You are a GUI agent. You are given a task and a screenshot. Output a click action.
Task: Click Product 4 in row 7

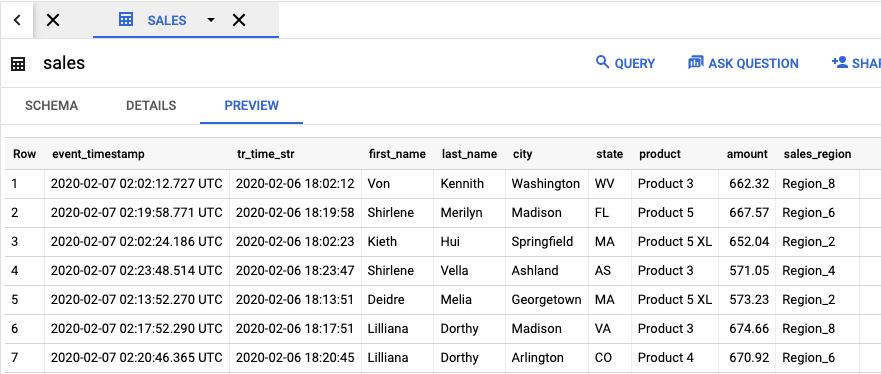pos(666,358)
